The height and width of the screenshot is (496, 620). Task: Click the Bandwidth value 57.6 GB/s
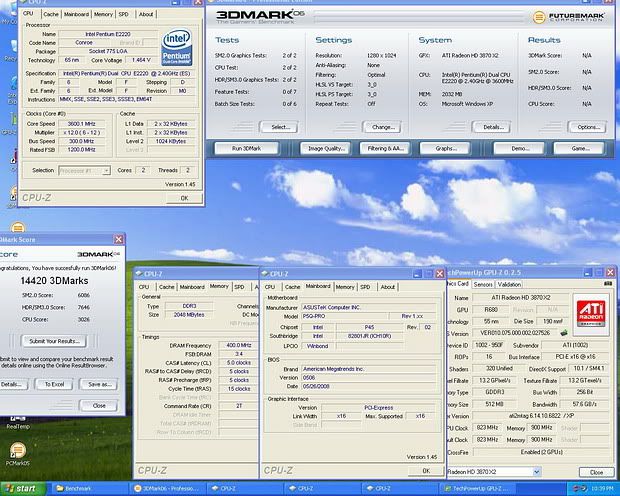[x=585, y=404]
